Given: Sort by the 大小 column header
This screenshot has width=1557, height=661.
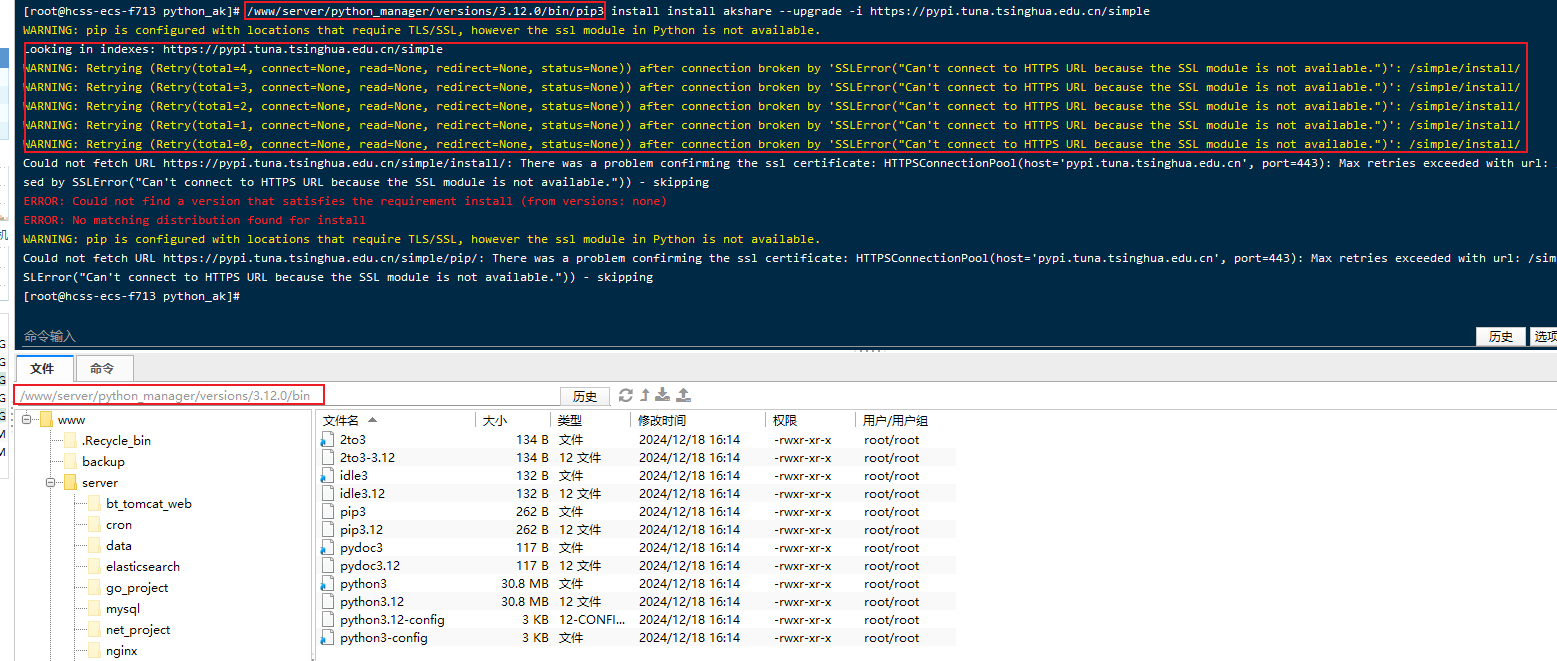Looking at the screenshot, I should pyautogui.click(x=513, y=421).
